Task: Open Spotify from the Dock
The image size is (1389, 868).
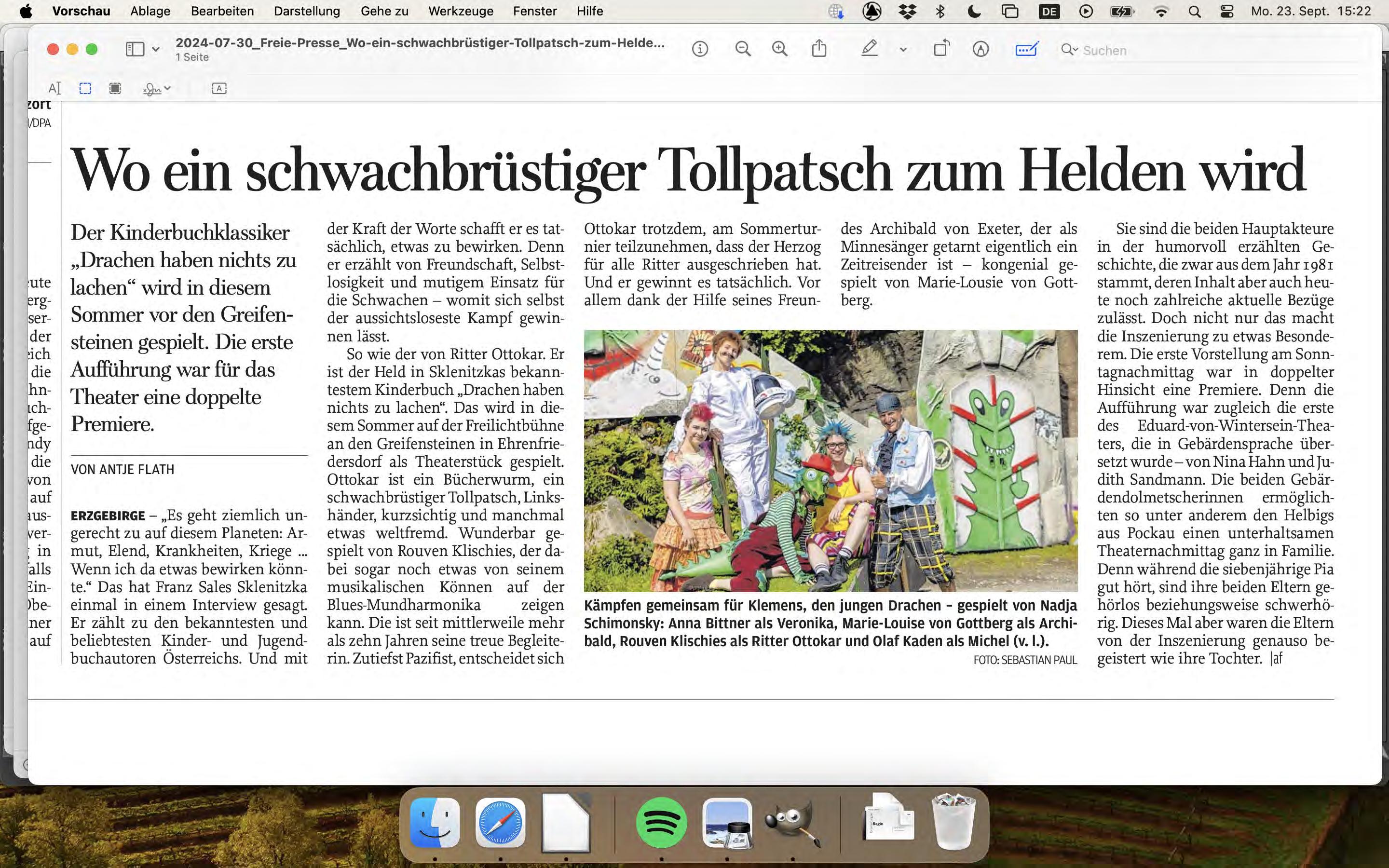Action: click(x=661, y=823)
